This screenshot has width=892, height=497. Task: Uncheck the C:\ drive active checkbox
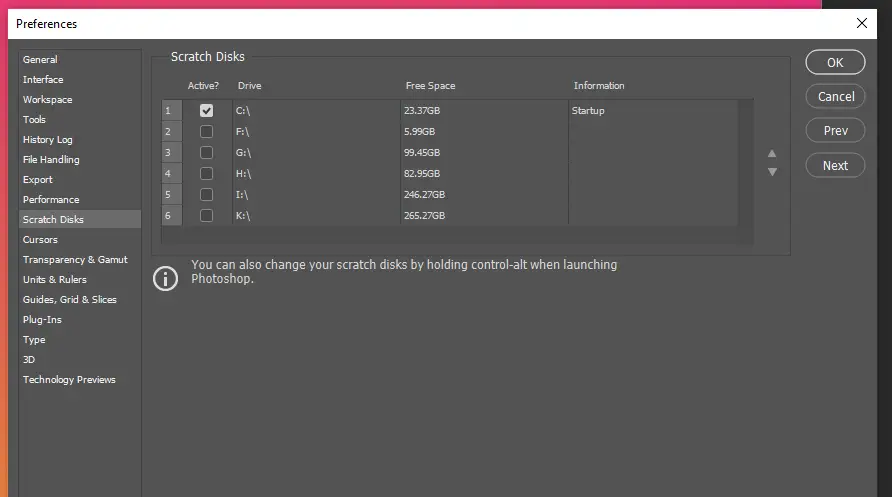tap(207, 110)
